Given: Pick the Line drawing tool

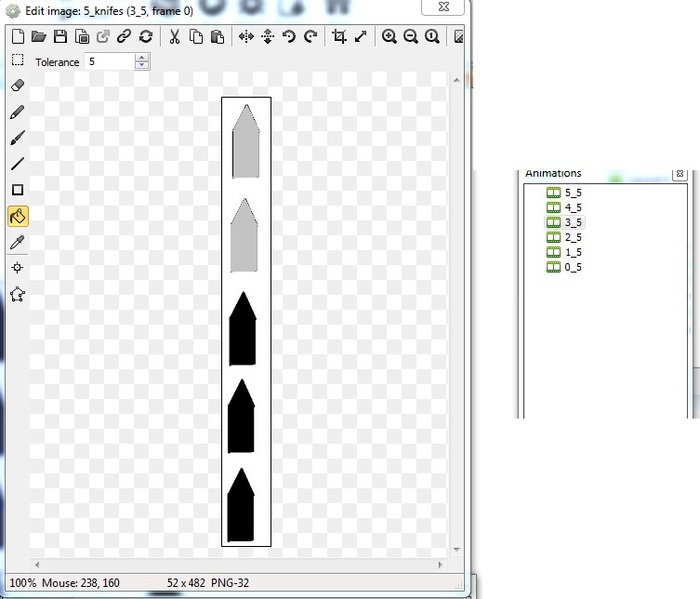Looking at the screenshot, I should pyautogui.click(x=17, y=164).
